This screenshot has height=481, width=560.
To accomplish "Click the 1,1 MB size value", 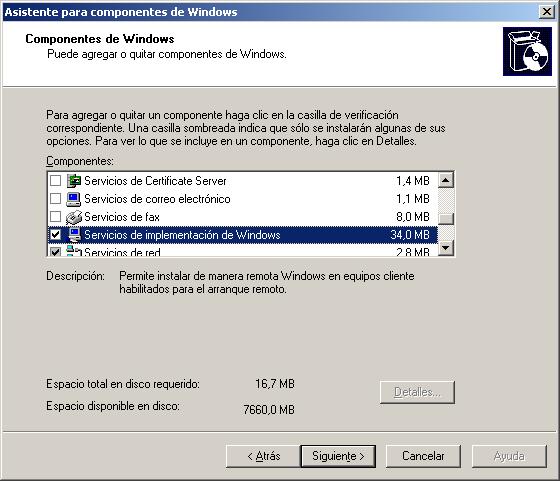I will pos(413,199).
